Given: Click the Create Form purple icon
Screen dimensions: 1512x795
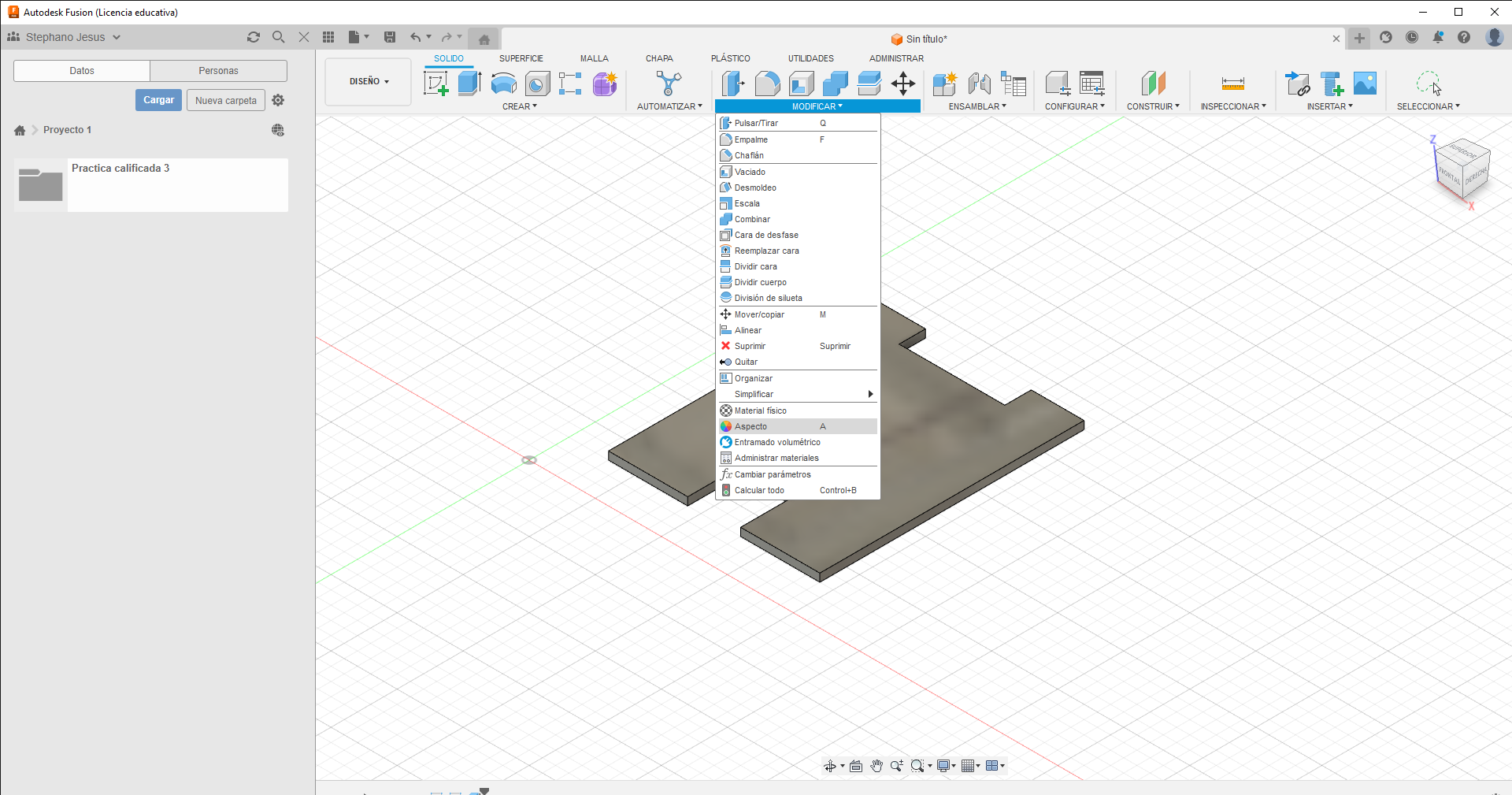Looking at the screenshot, I should point(605,83).
